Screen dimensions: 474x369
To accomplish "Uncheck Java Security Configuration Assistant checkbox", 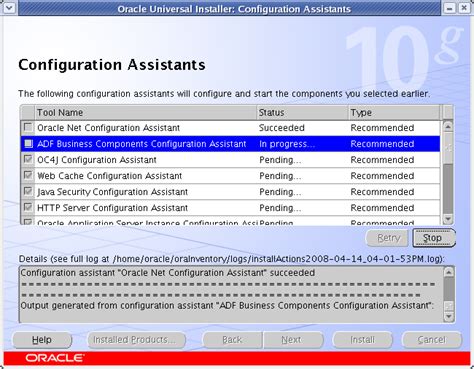I will point(28,191).
